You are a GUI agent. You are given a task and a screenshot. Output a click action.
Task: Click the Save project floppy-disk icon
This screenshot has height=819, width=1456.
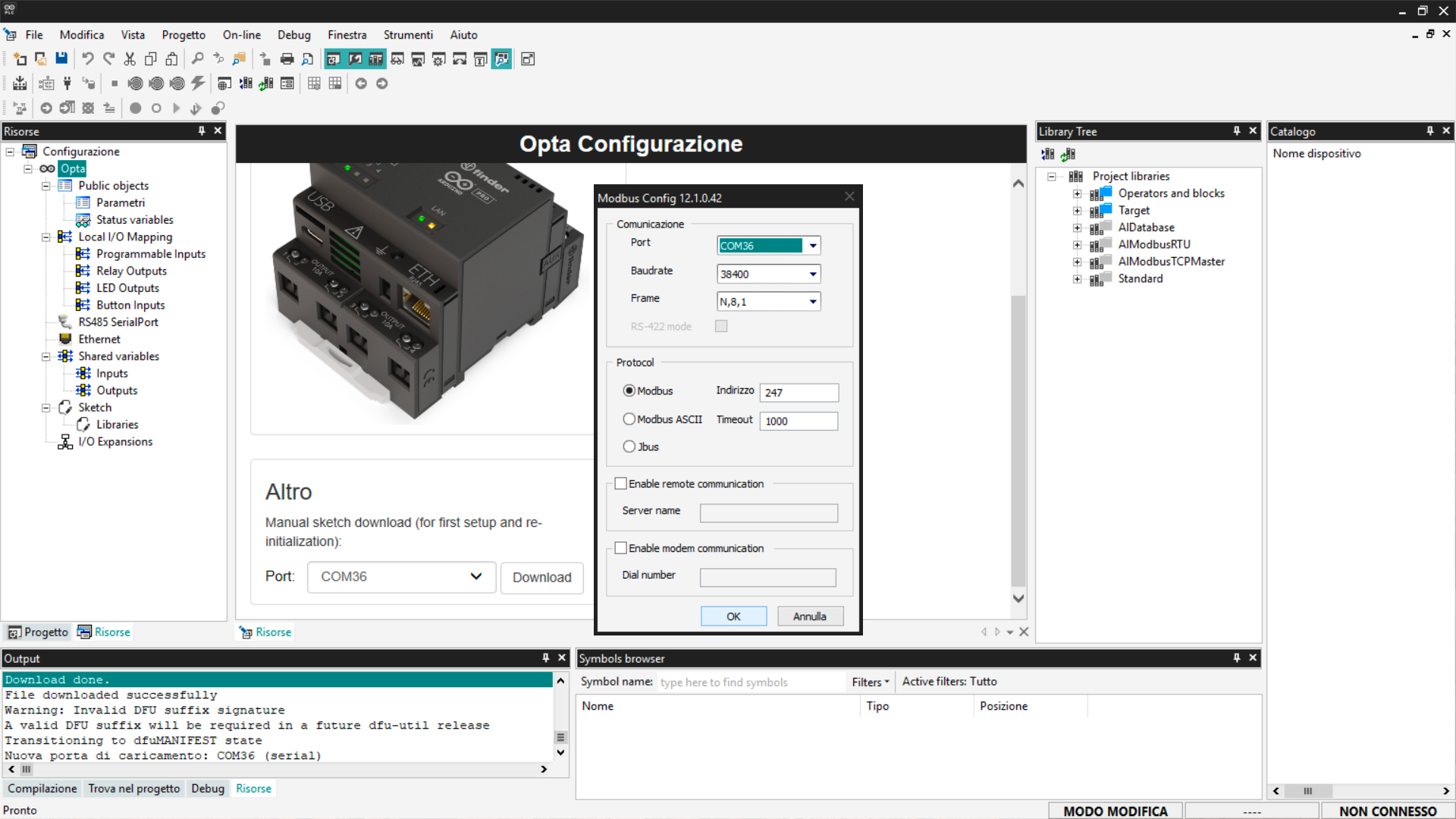61,59
